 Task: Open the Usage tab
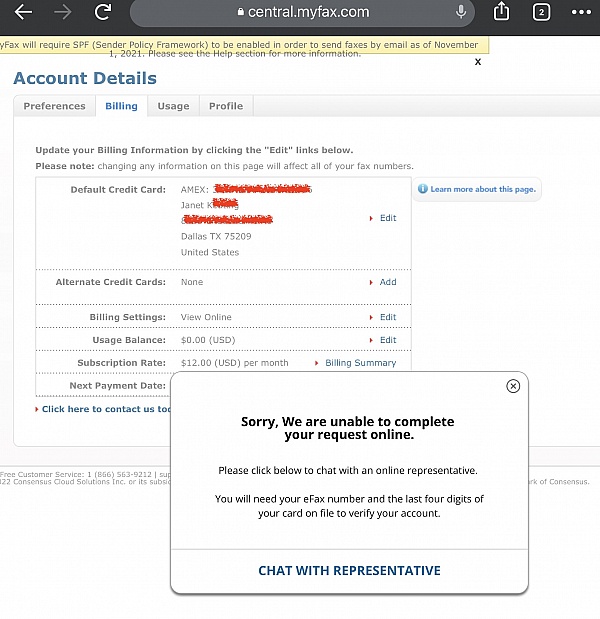click(x=173, y=106)
